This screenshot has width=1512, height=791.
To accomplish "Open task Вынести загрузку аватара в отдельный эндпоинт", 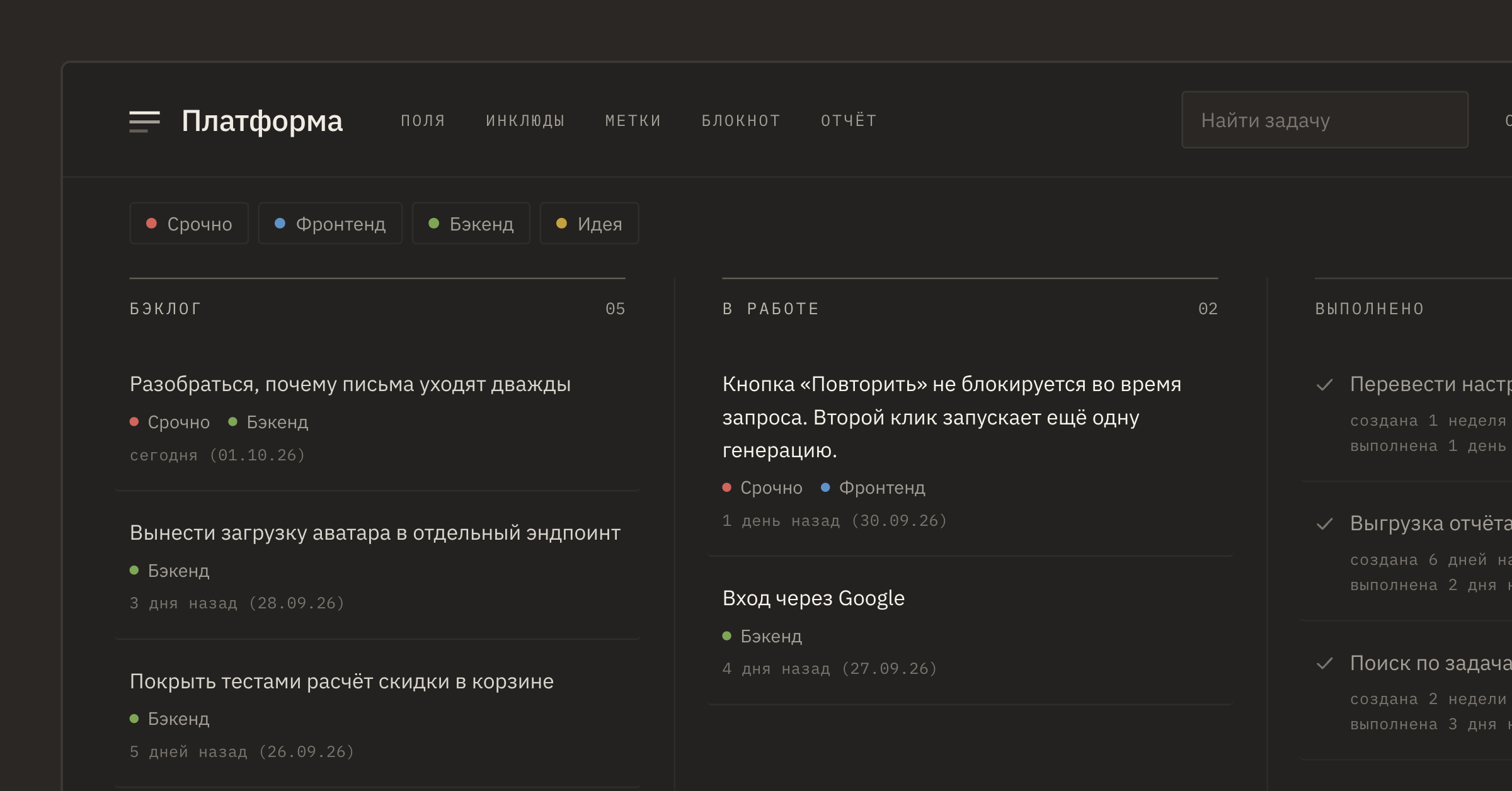I will coord(375,533).
